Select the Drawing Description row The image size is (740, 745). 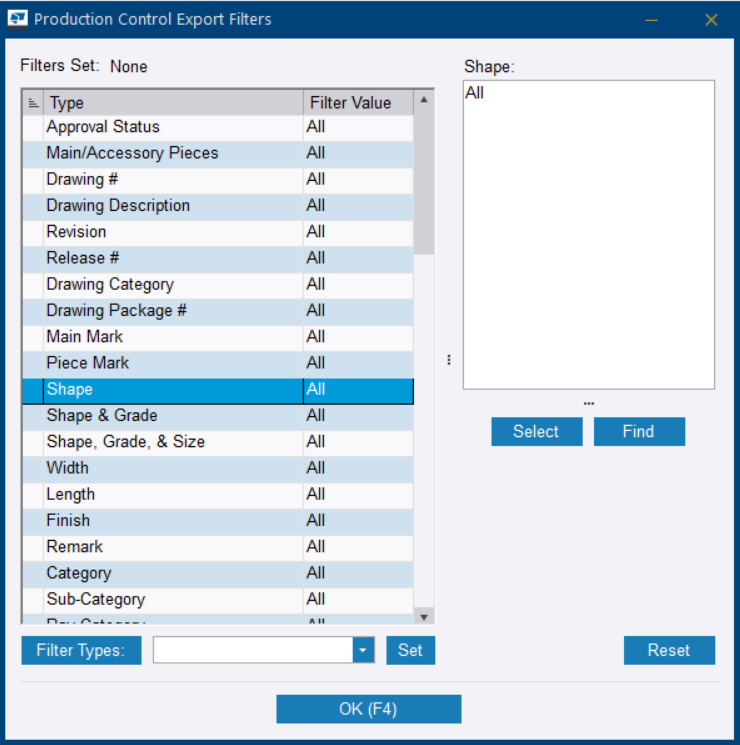(218, 206)
